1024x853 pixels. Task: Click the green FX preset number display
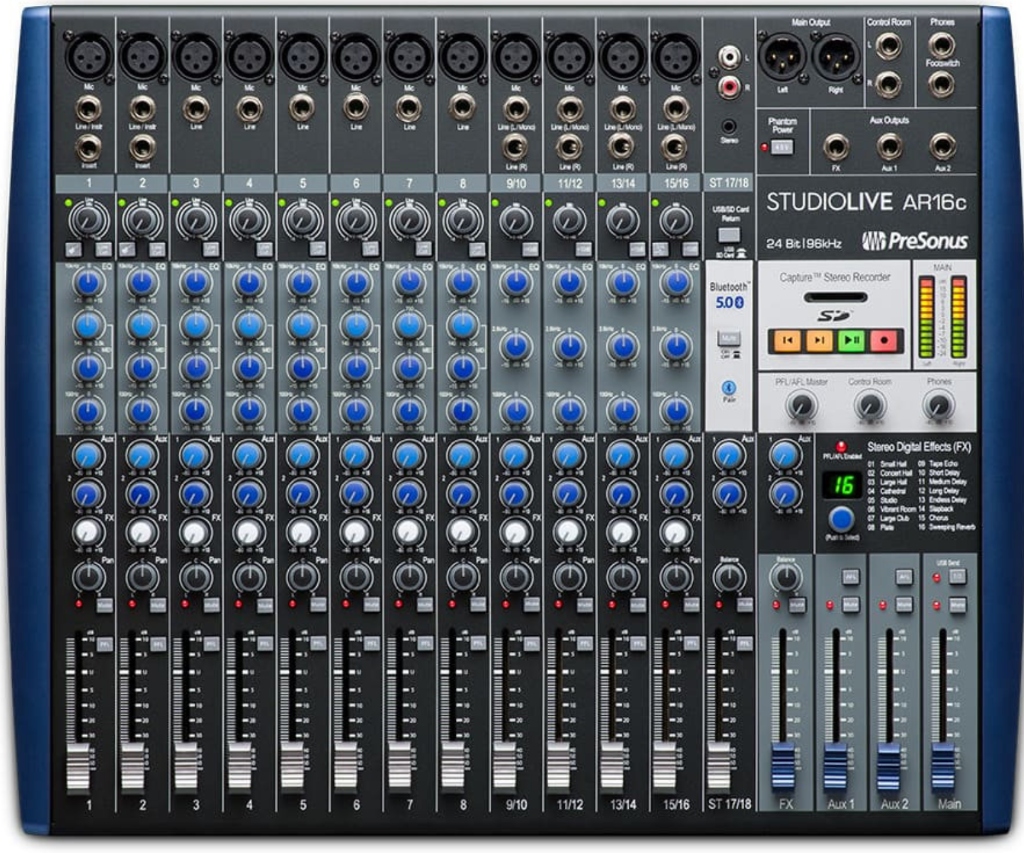pyautogui.click(x=842, y=485)
